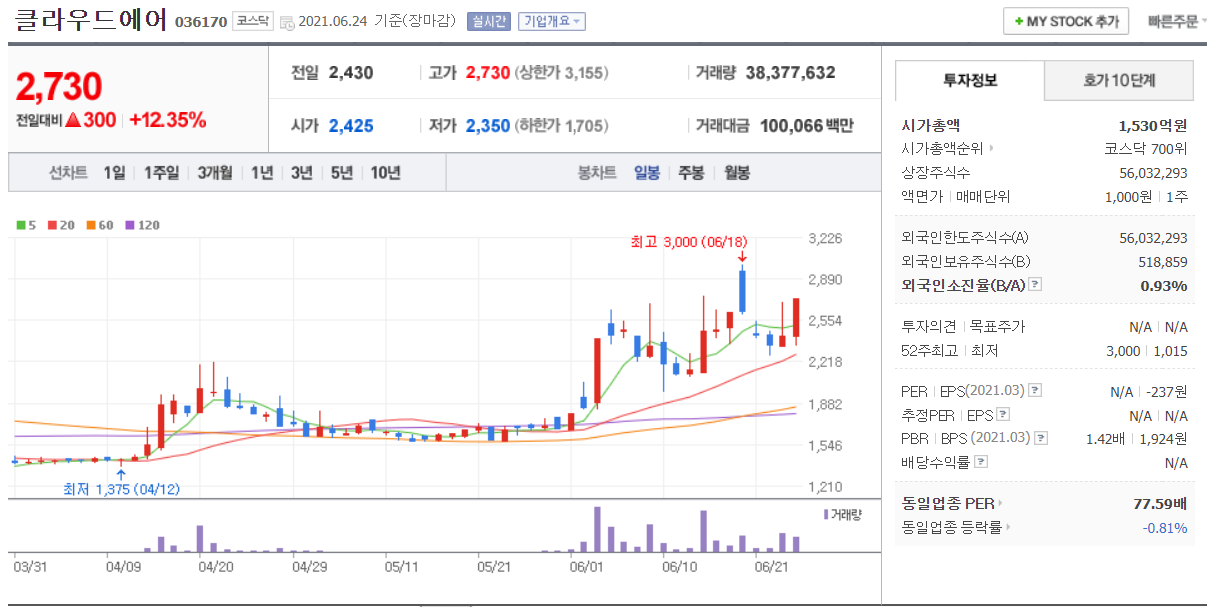The height and width of the screenshot is (607, 1207).
Task: Select the 1년 line chart period
Action: 262,172
